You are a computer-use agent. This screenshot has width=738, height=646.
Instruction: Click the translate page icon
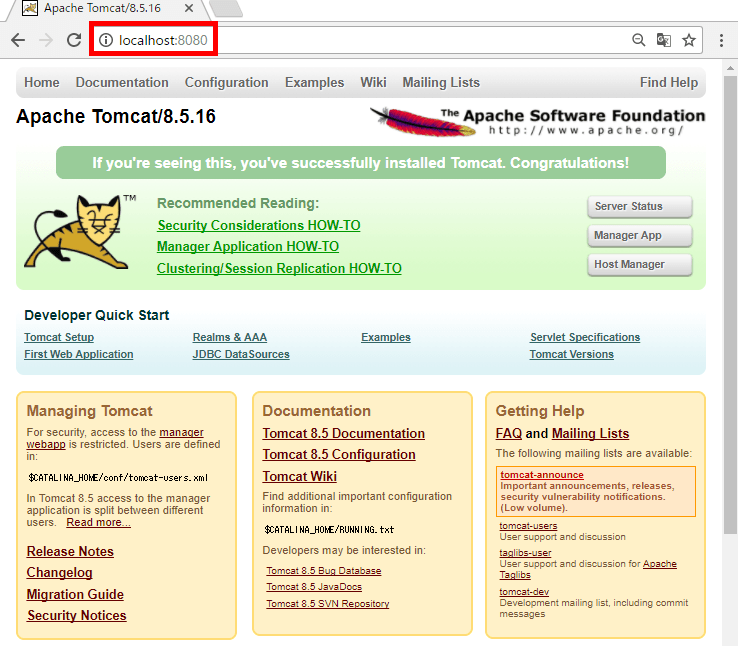coord(664,40)
